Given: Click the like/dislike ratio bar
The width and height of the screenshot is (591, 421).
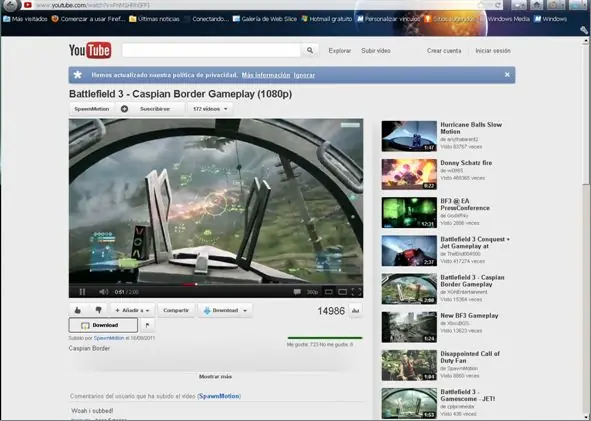Looking at the screenshot, I should point(325,338).
